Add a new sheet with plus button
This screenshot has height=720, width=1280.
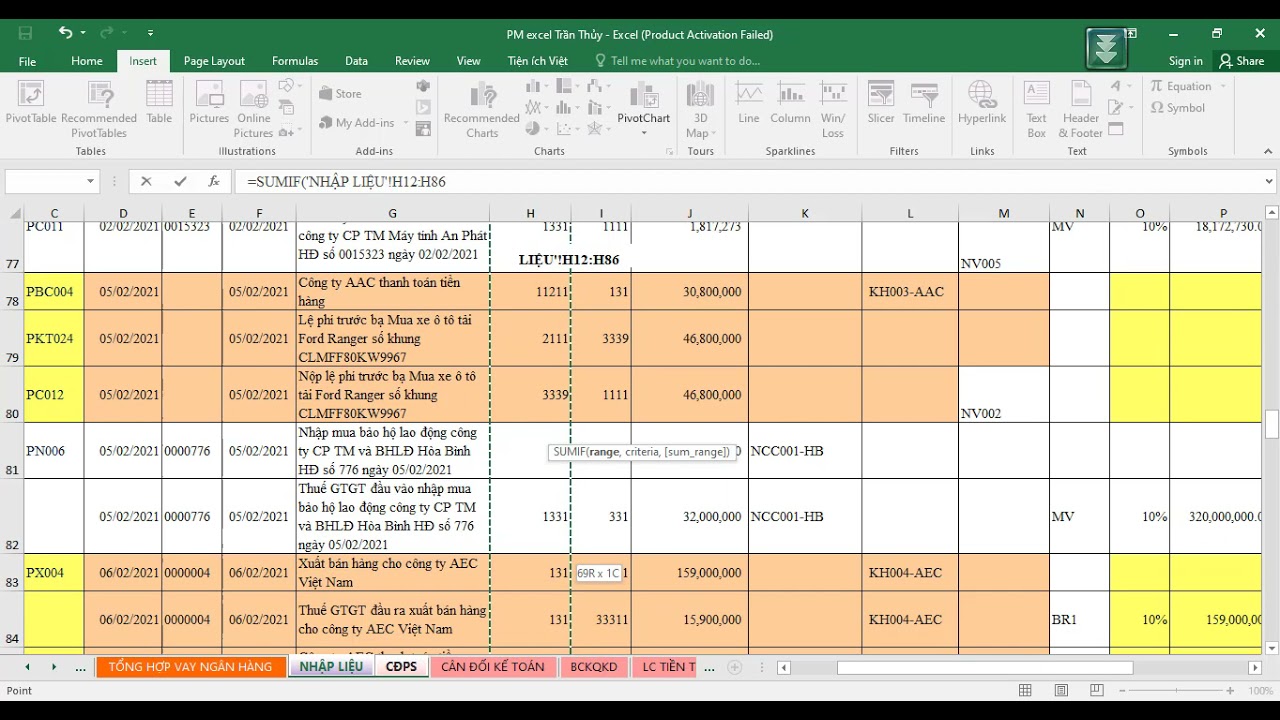(x=735, y=667)
